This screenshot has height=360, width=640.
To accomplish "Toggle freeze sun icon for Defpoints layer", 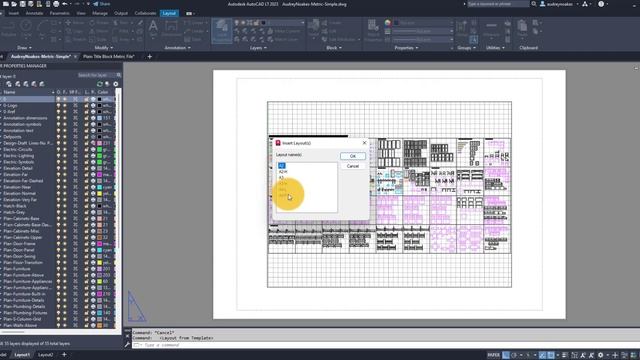I will (65, 137).
